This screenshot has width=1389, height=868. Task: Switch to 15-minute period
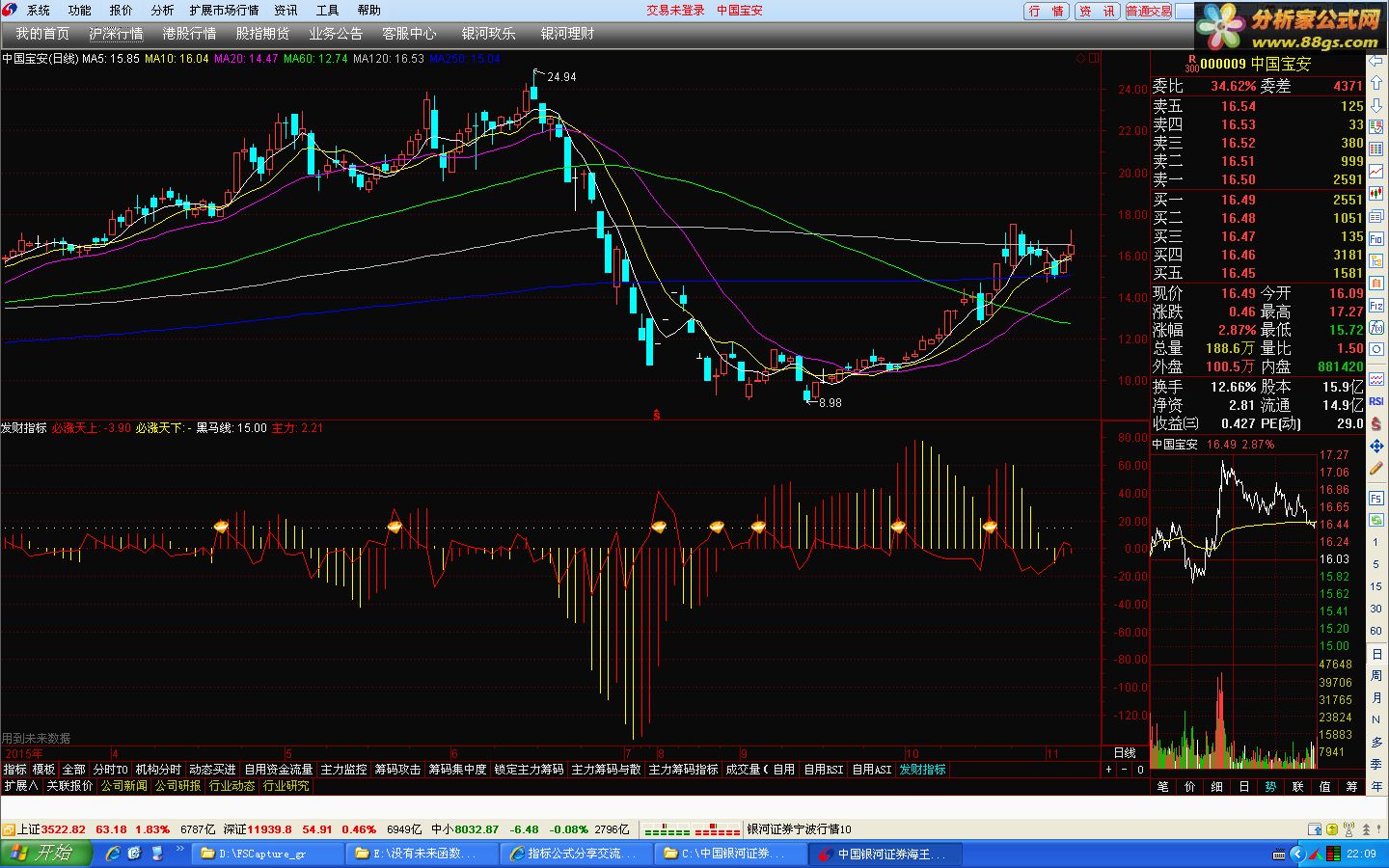1376,586
